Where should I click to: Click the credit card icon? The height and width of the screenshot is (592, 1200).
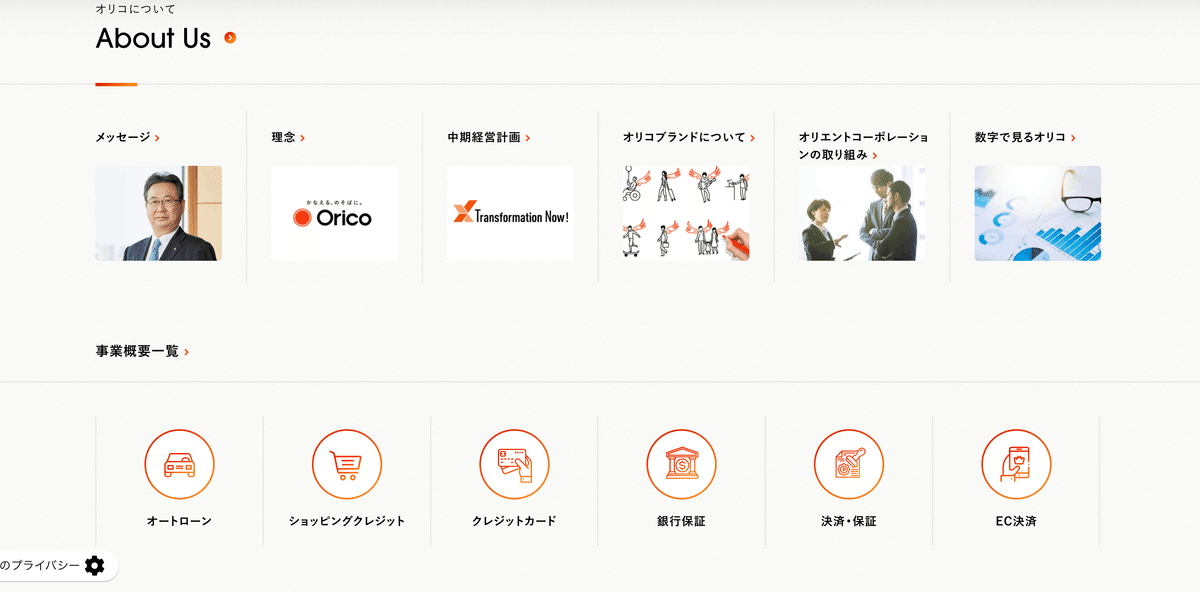tap(514, 464)
